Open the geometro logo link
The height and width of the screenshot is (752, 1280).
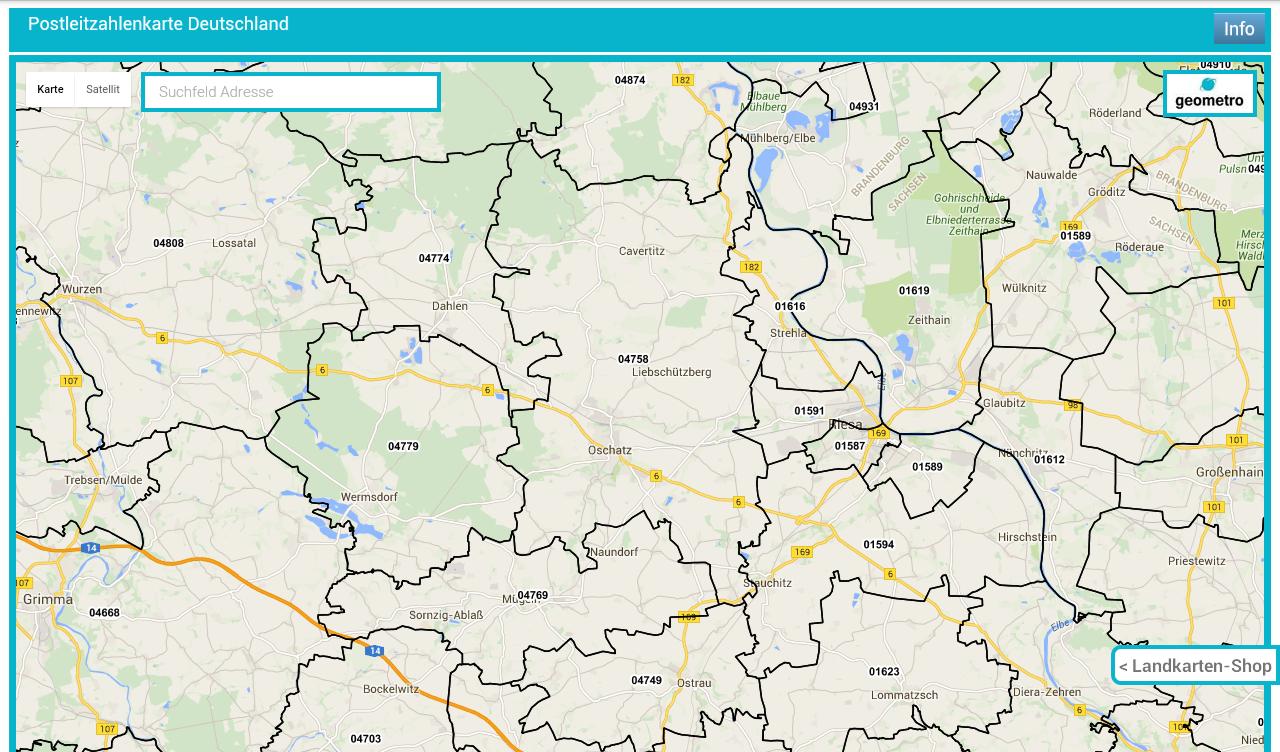point(1209,93)
